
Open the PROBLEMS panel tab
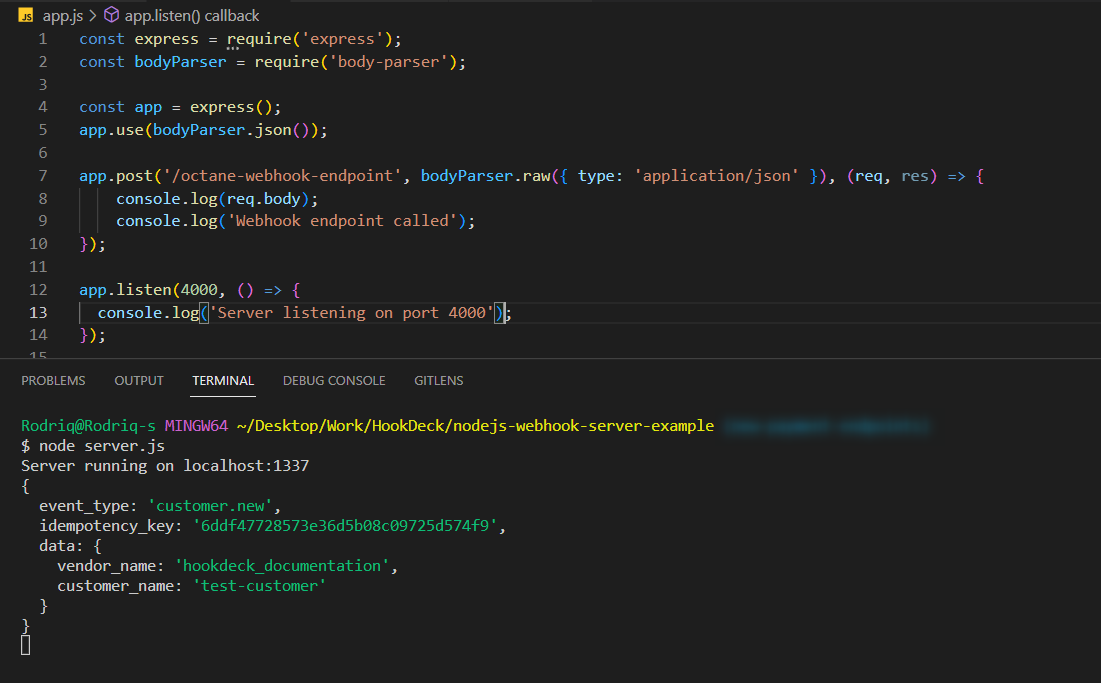point(53,380)
